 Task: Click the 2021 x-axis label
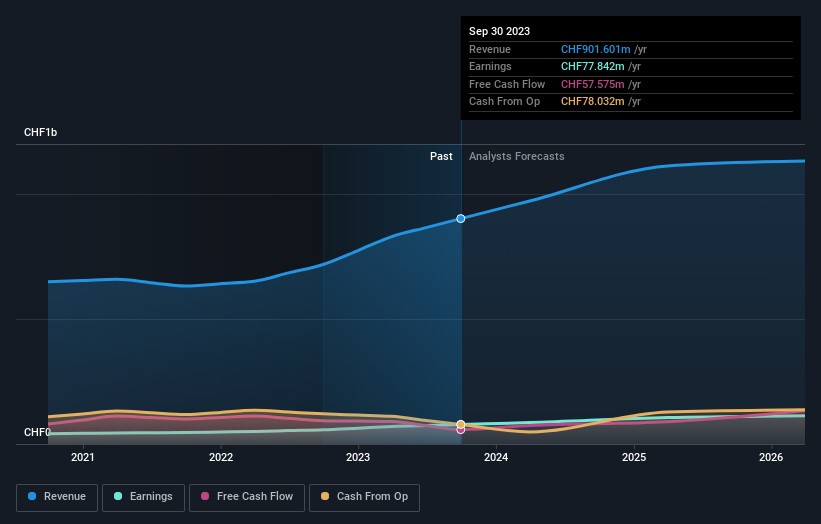[x=83, y=457]
